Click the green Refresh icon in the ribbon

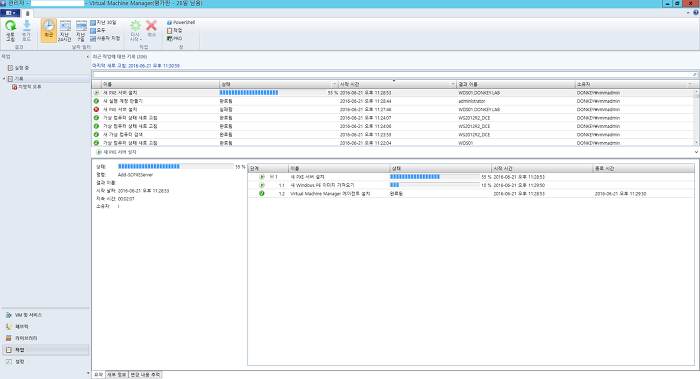(x=10, y=26)
